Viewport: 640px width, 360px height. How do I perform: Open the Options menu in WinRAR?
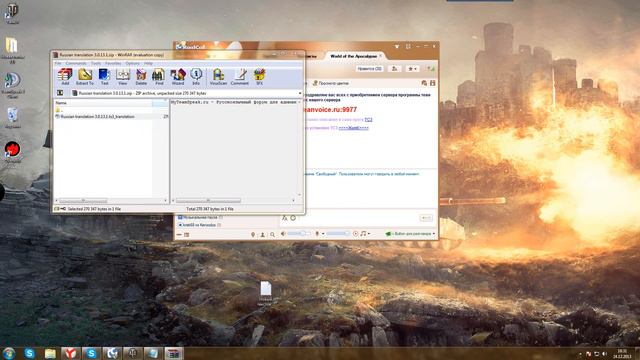[x=133, y=63]
